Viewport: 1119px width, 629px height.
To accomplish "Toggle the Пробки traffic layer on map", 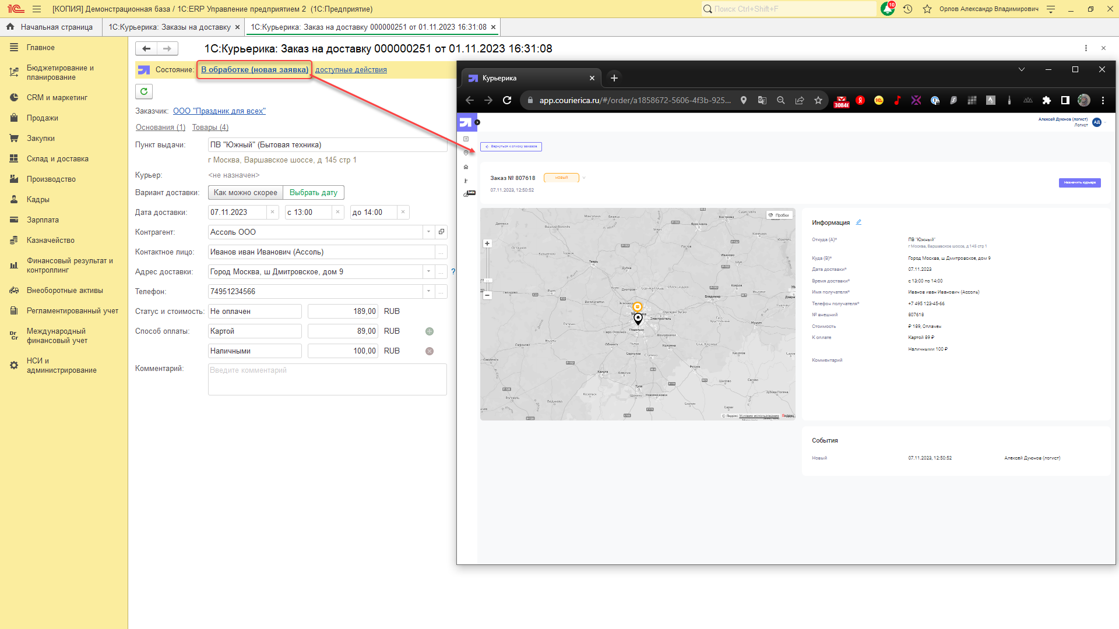I will pyautogui.click(x=779, y=215).
